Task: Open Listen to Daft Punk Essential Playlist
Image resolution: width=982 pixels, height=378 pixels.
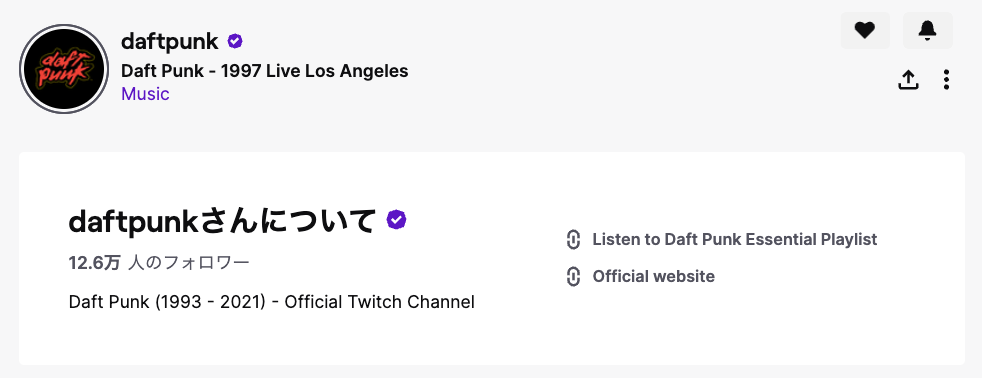Action: coord(735,240)
